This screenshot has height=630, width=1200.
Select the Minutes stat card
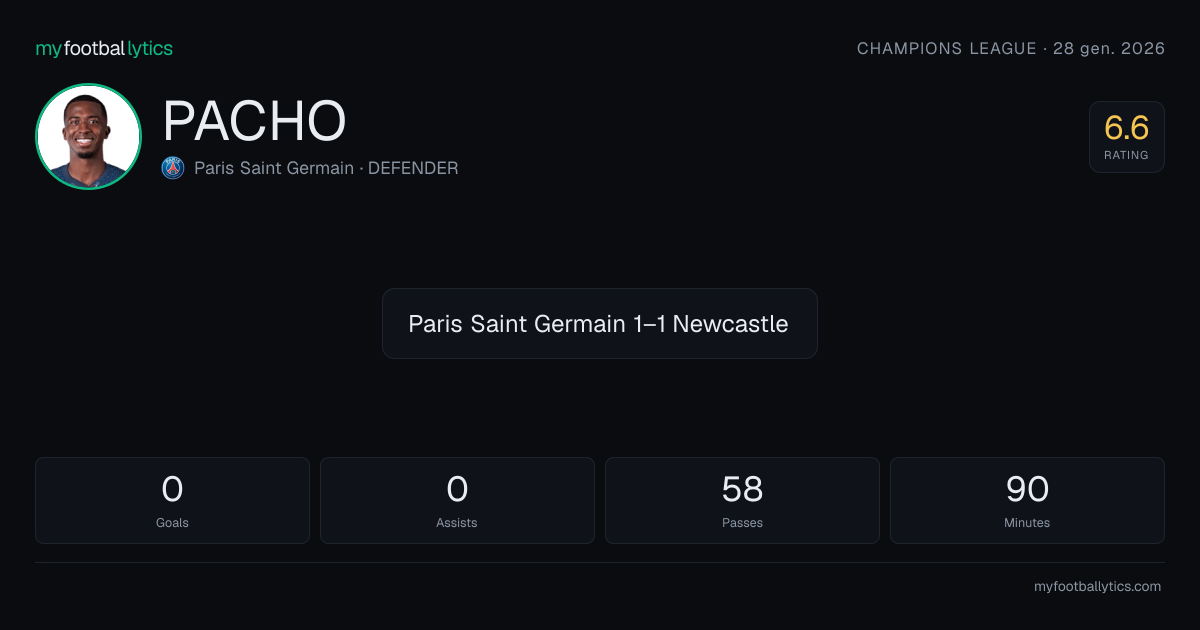tap(1027, 500)
